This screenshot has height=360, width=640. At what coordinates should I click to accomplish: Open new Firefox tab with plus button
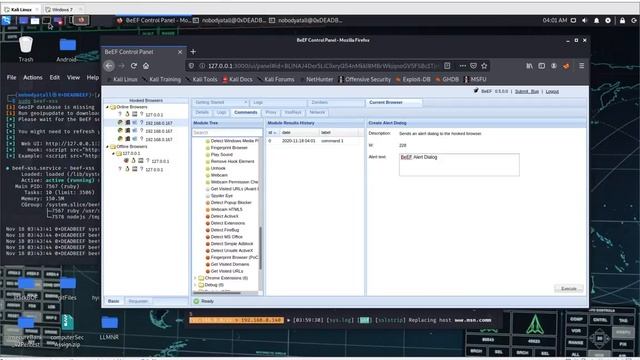(193, 52)
